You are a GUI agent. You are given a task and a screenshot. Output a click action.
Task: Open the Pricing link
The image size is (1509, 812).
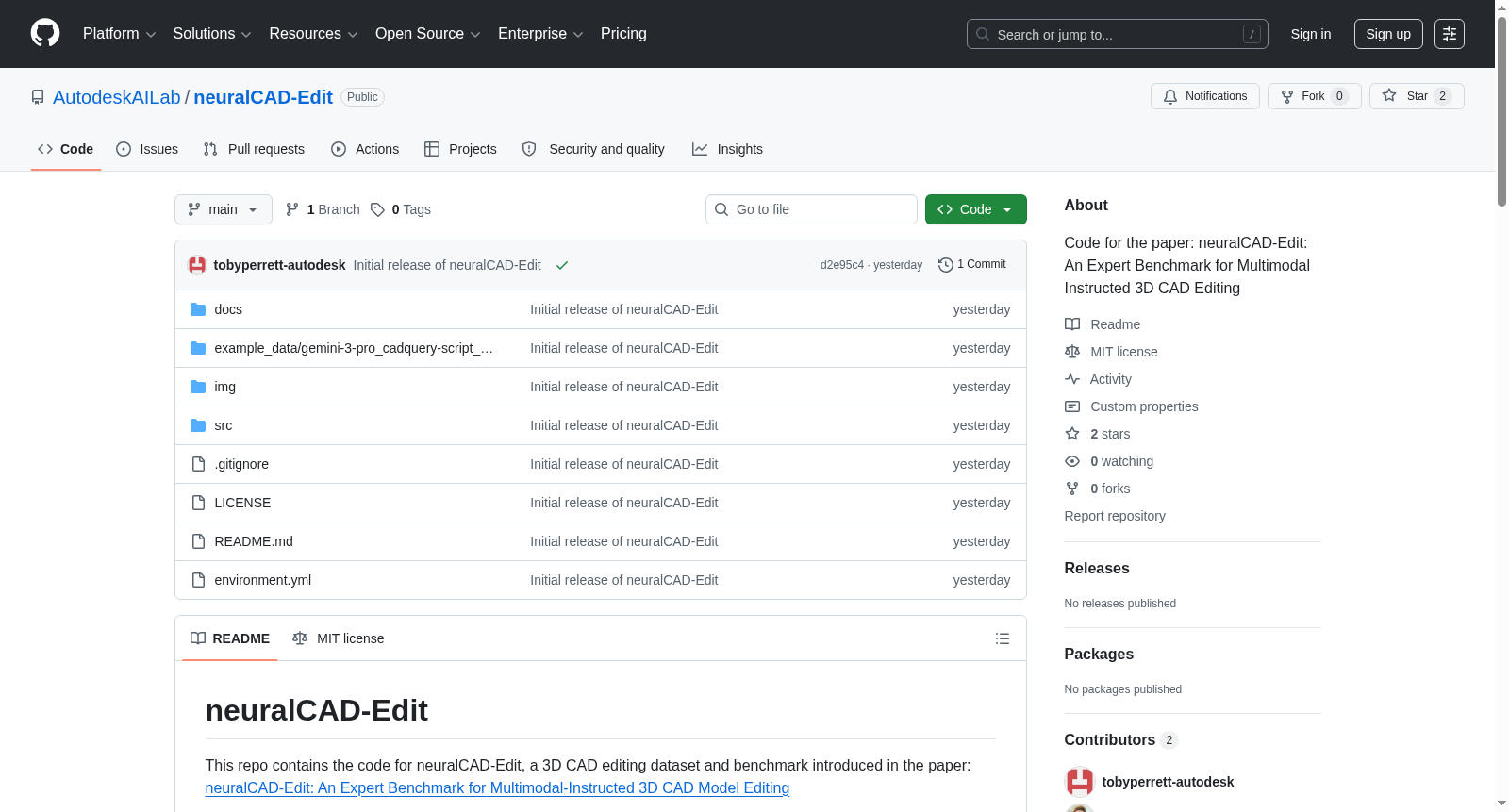pos(623,34)
